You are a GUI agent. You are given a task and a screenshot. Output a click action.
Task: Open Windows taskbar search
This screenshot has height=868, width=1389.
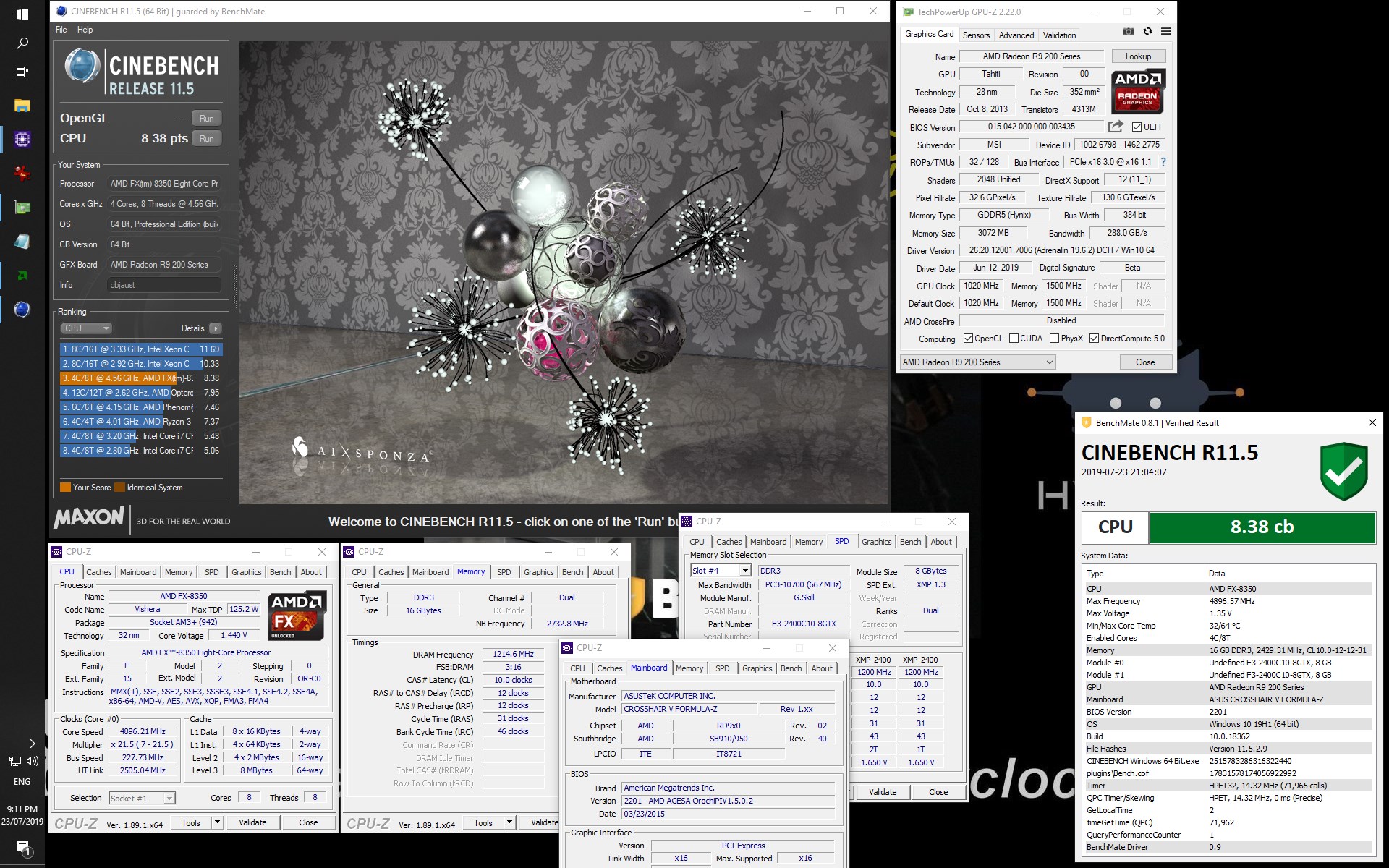[22, 43]
